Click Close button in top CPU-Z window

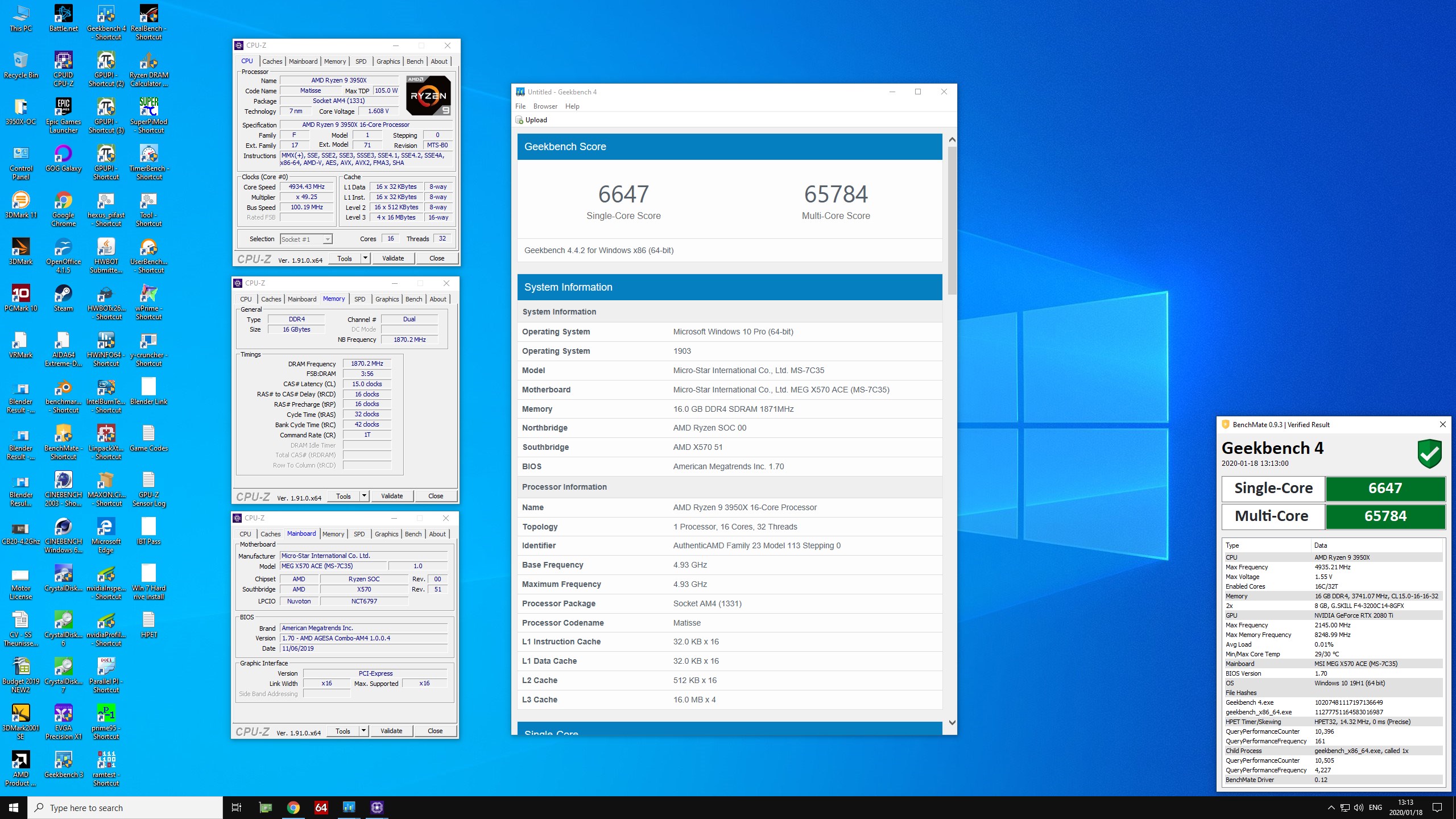[x=437, y=258]
